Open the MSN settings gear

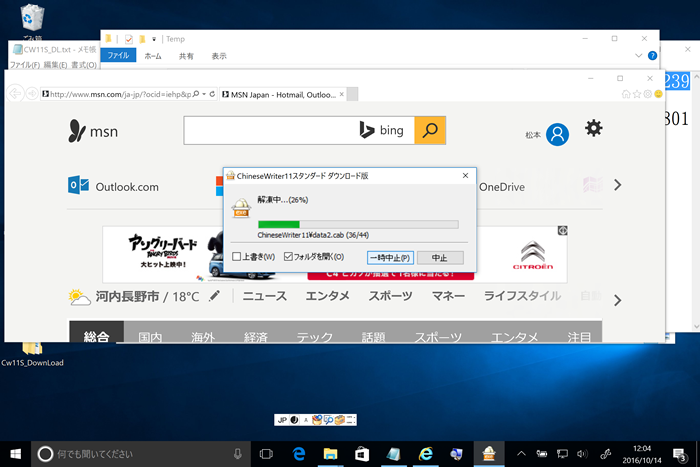593,129
